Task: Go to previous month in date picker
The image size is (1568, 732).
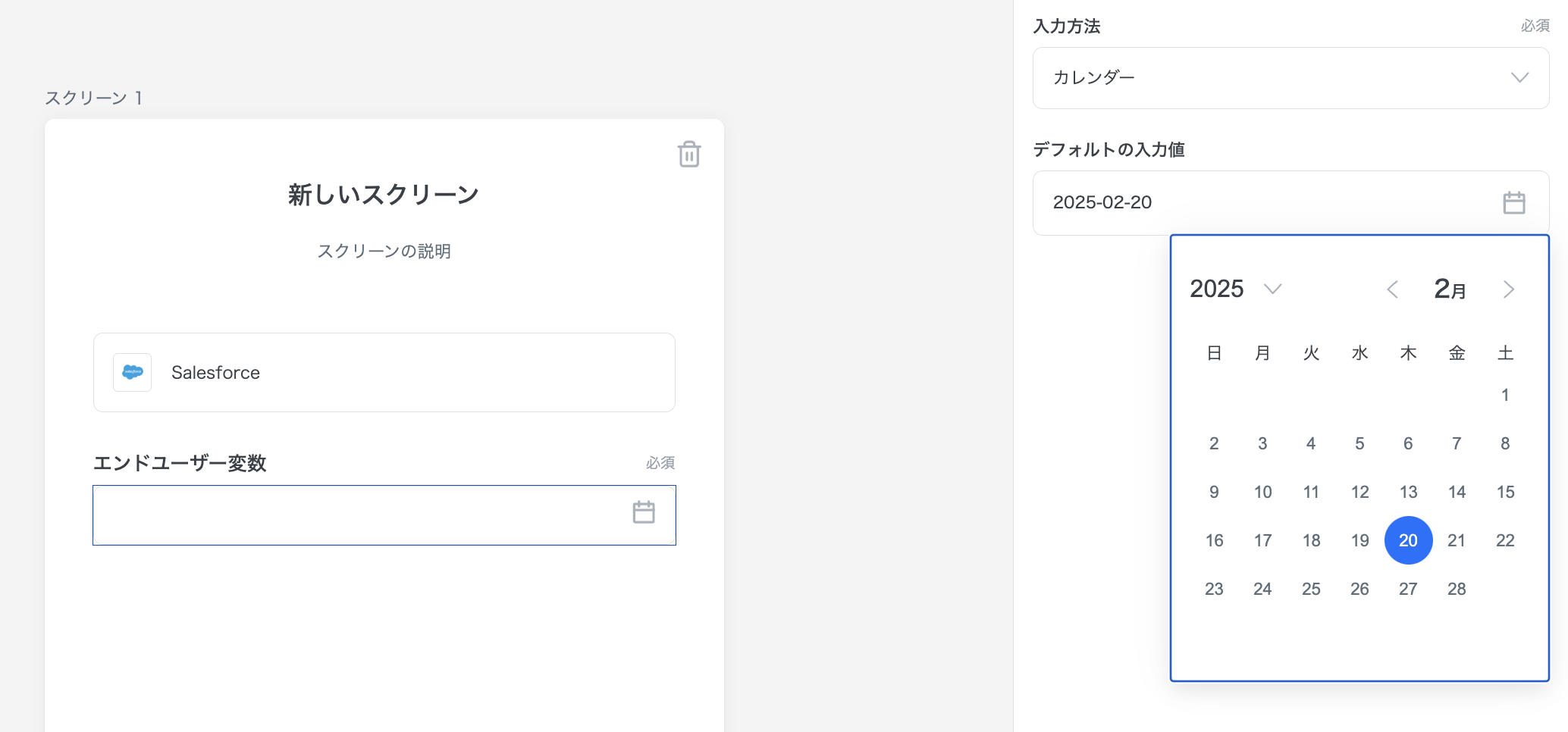Action: coord(1392,289)
